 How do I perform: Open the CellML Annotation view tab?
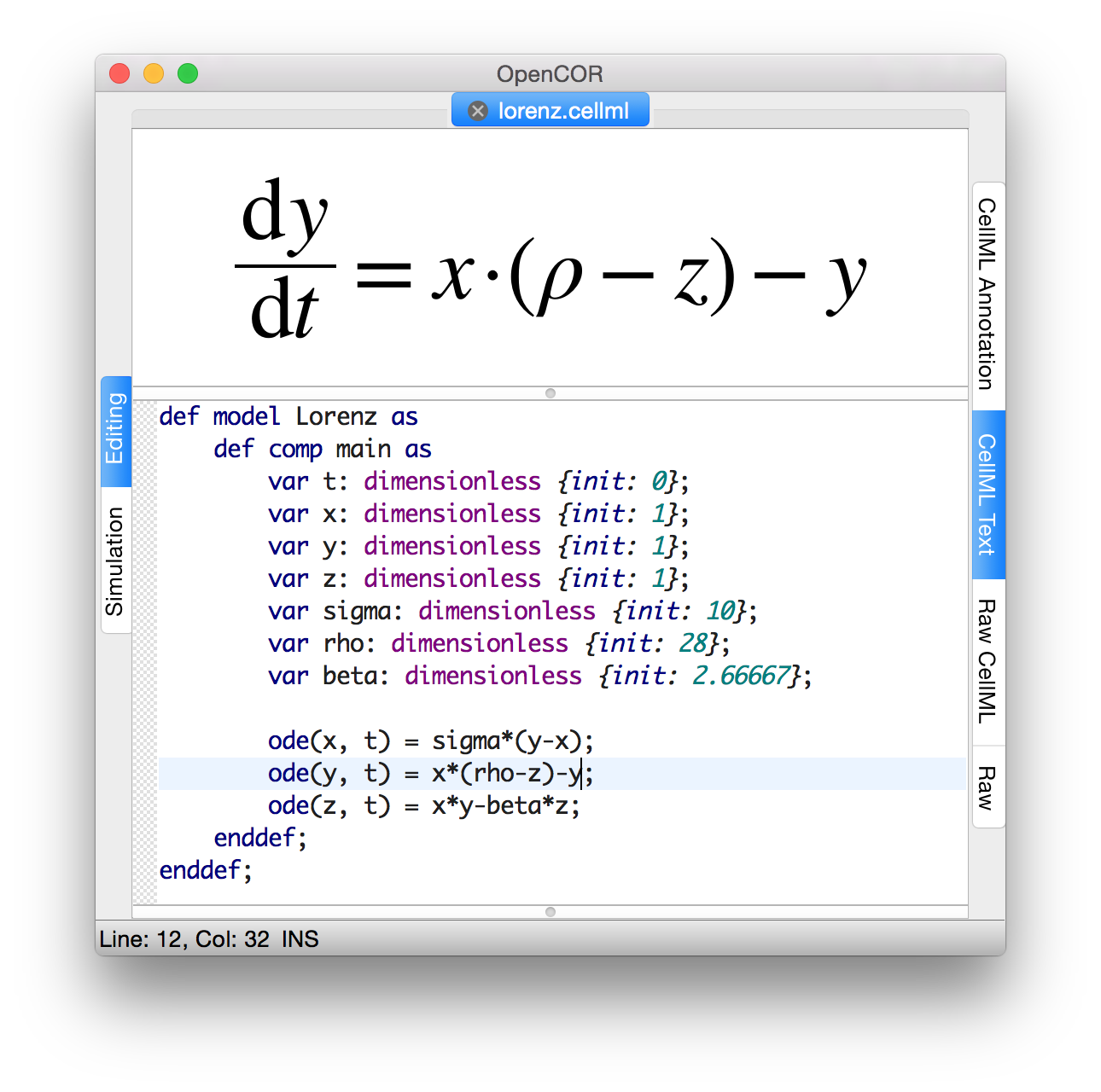pyautogui.click(x=988, y=295)
